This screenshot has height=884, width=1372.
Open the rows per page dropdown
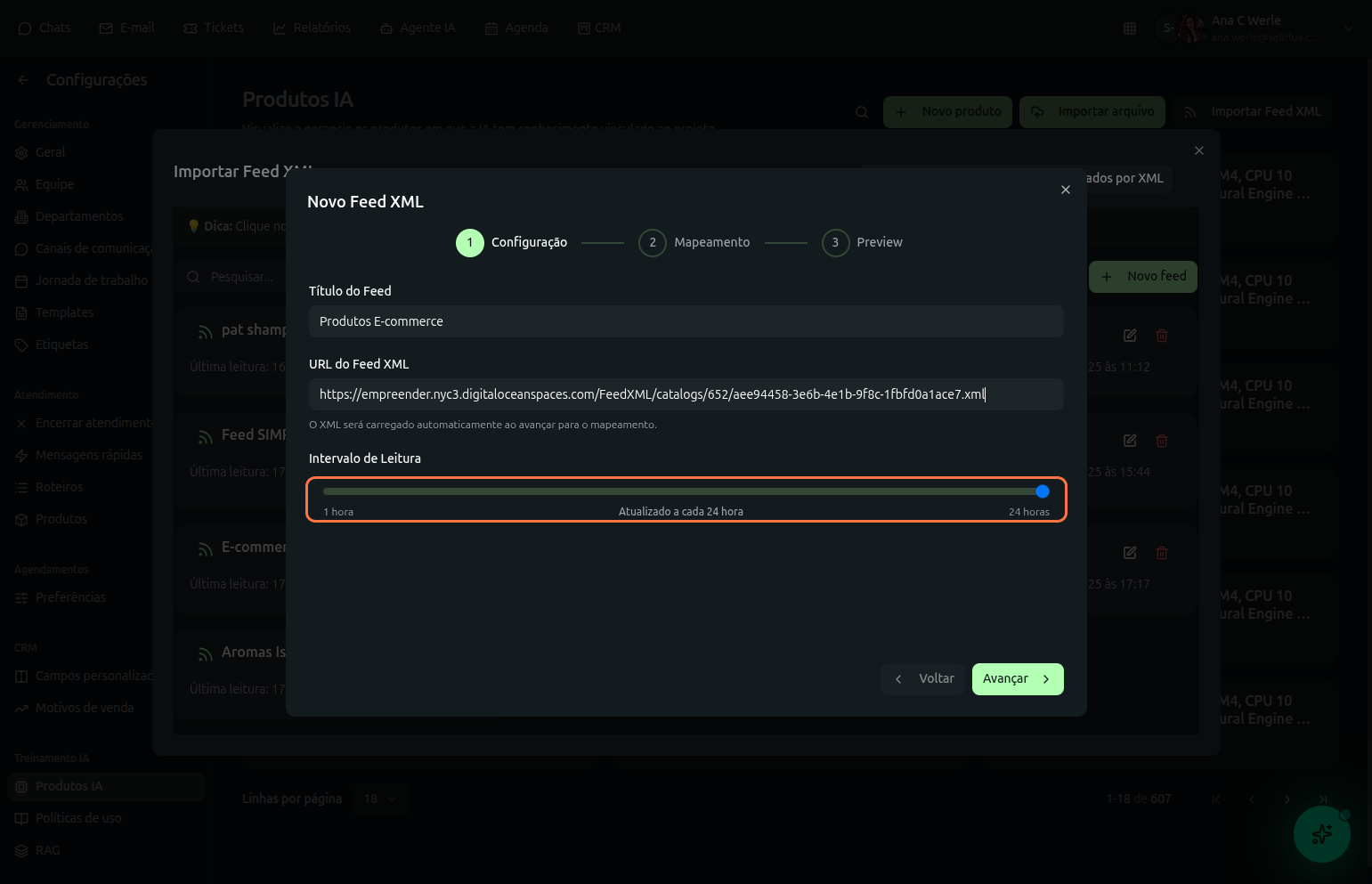coord(380,799)
